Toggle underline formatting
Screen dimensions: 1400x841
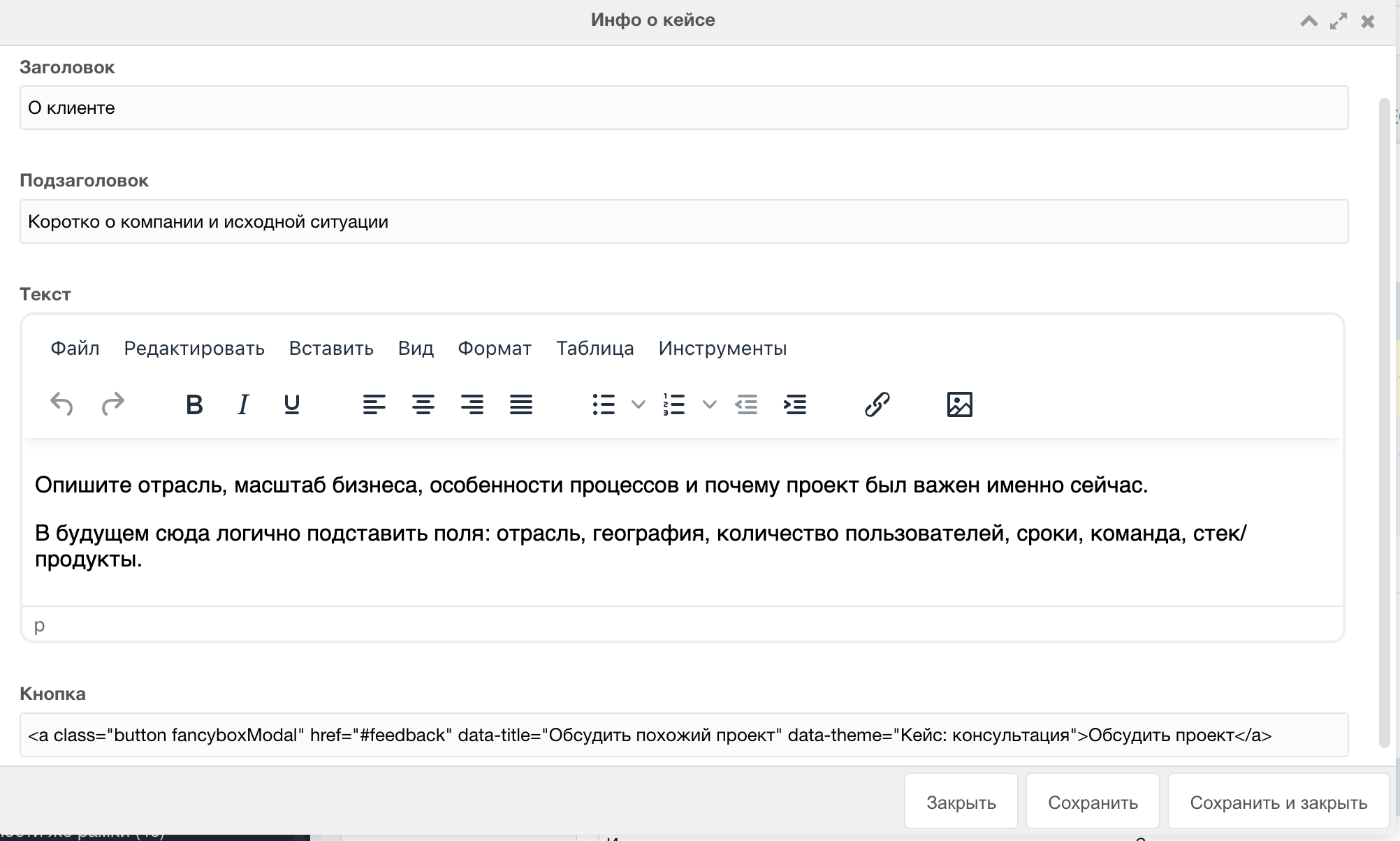click(292, 404)
